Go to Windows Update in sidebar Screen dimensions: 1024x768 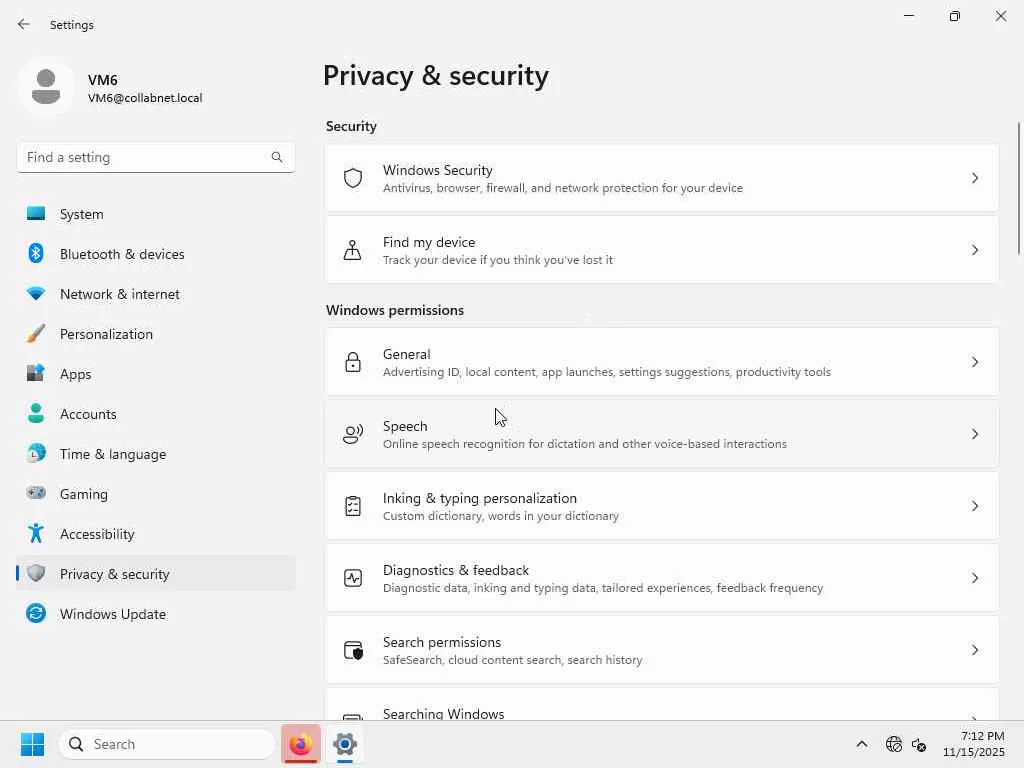[x=112, y=614]
